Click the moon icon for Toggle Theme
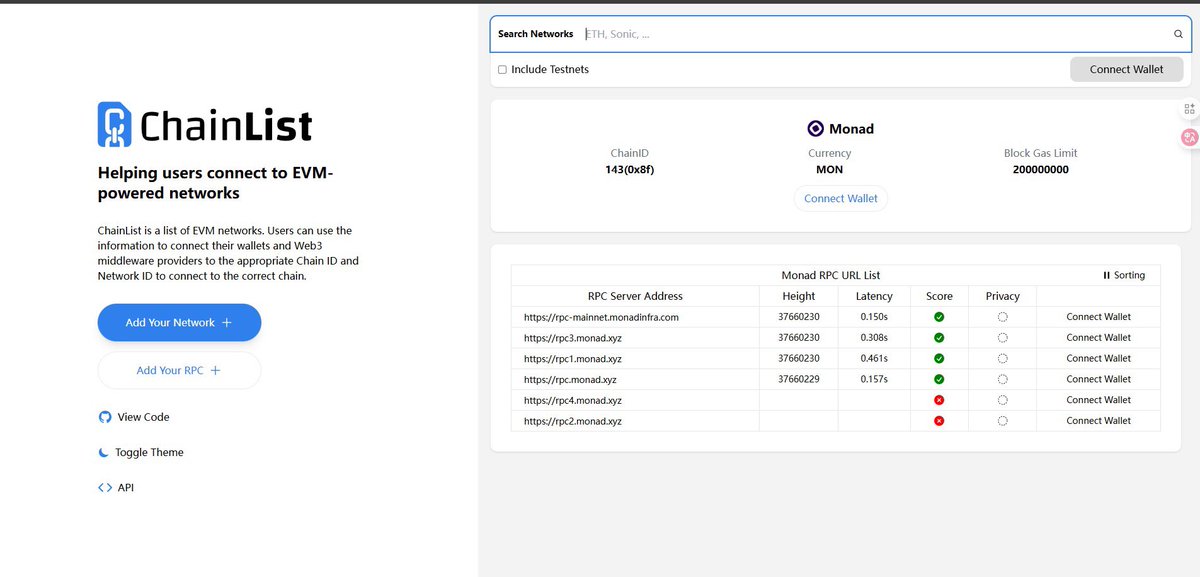The height and width of the screenshot is (577, 1200). click(104, 452)
